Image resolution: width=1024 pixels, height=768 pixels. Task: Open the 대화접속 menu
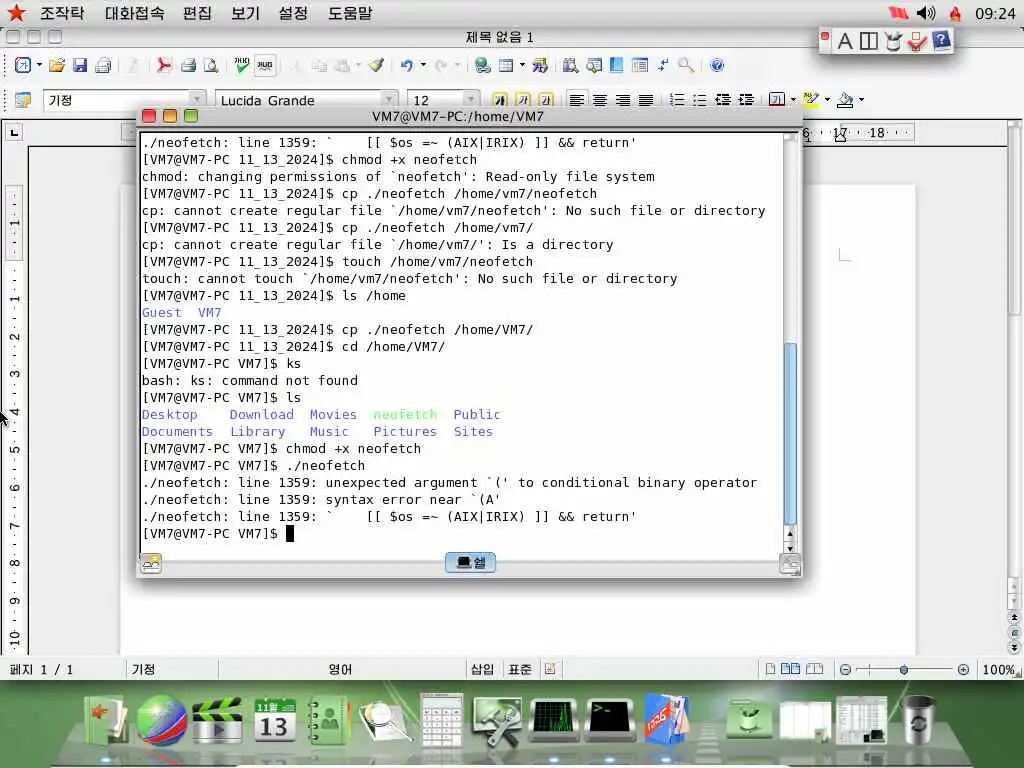pyautogui.click(x=135, y=13)
